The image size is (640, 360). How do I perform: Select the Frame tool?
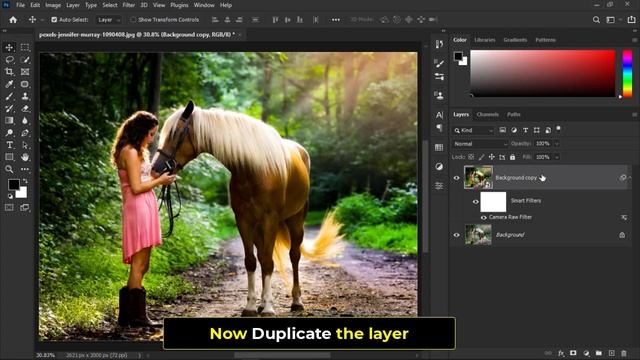tap(25, 72)
